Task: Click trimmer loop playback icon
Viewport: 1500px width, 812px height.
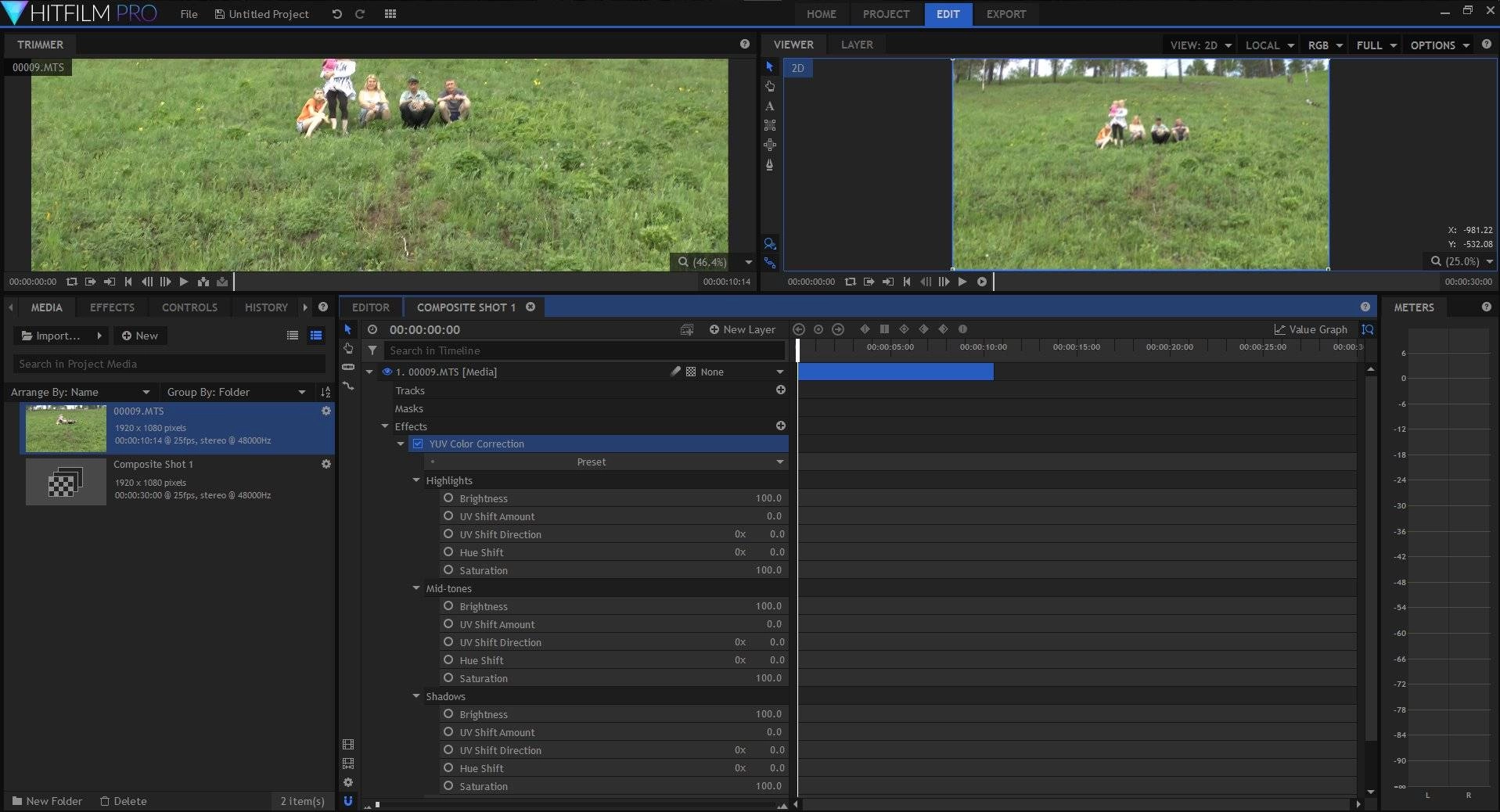Action: (72, 282)
